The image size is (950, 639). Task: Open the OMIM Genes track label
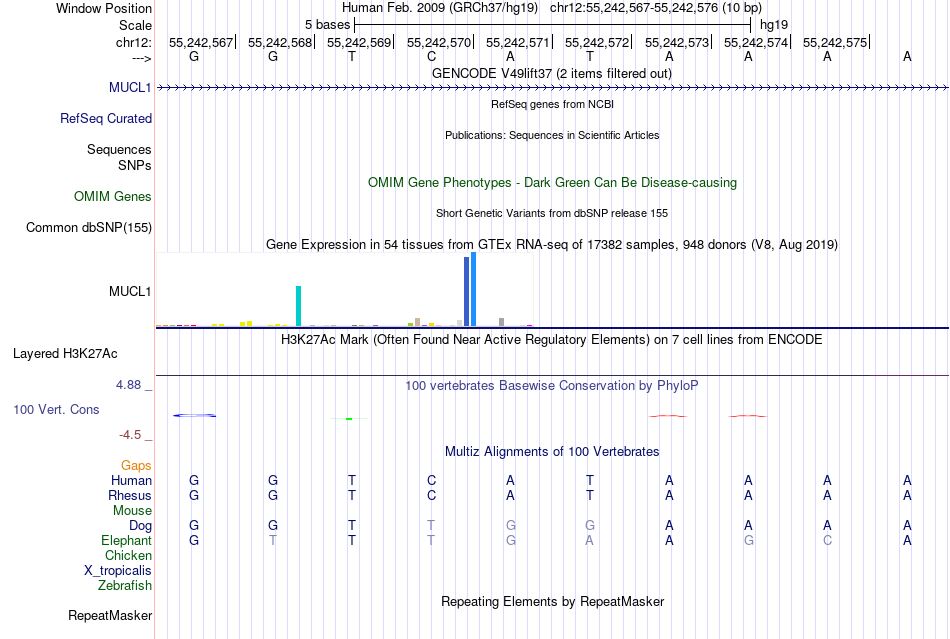click(113, 197)
